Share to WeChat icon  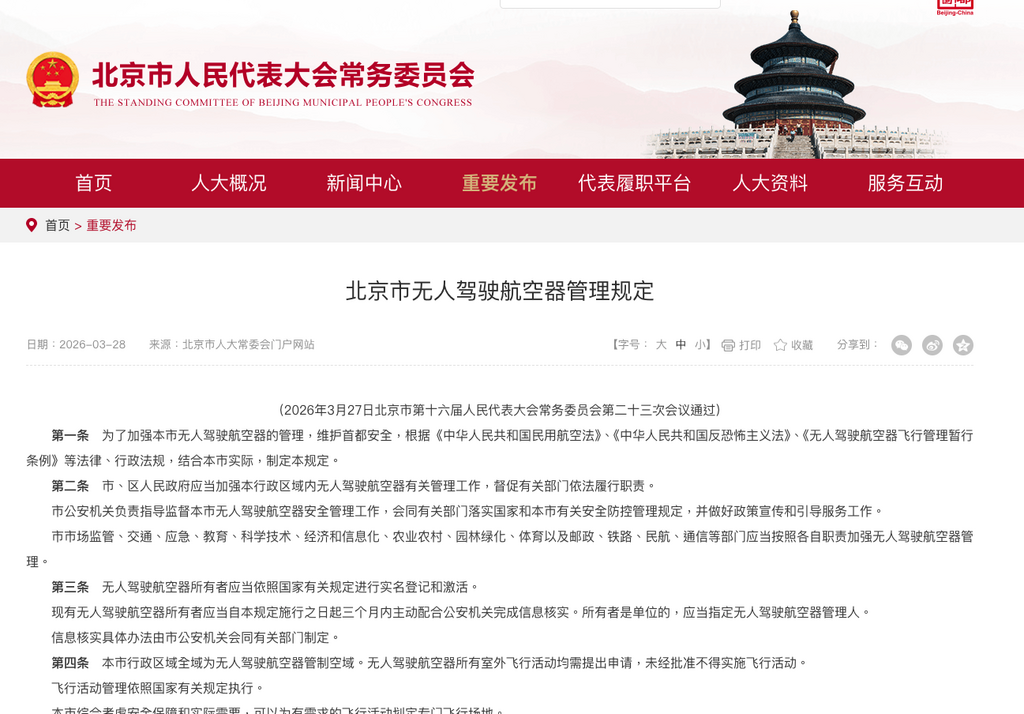point(901,345)
